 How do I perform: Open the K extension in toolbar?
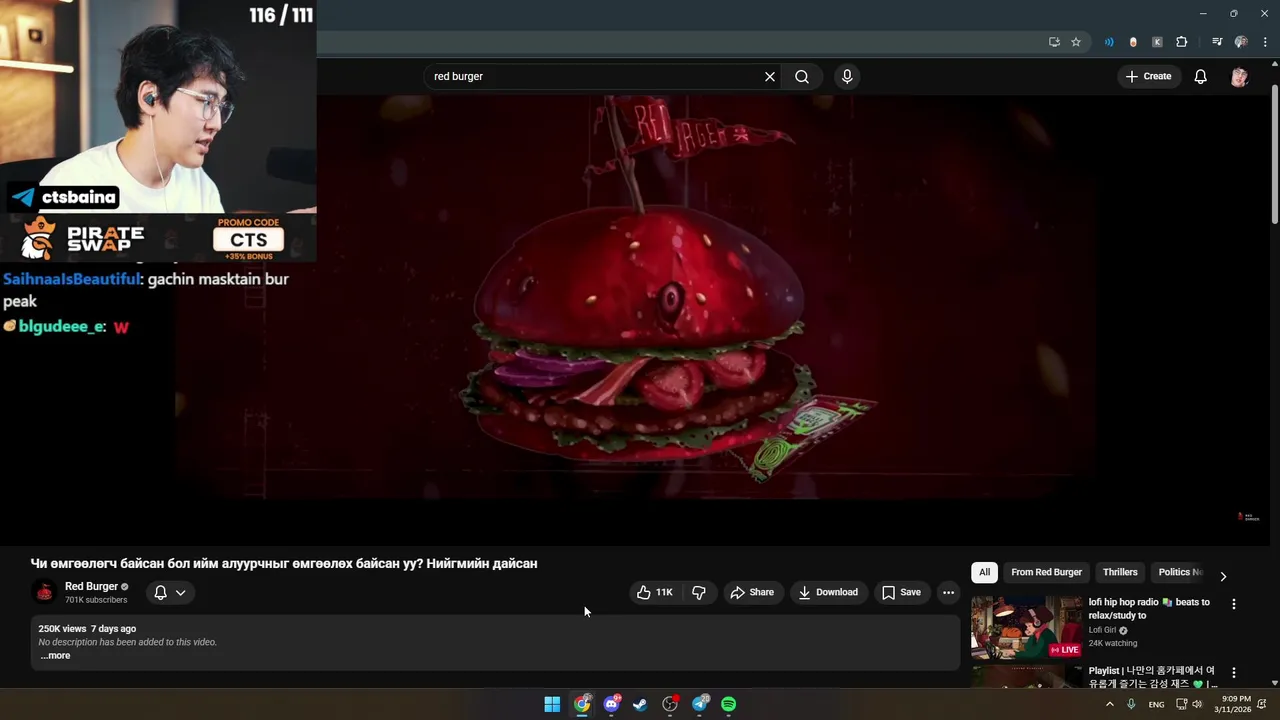pos(1157,42)
